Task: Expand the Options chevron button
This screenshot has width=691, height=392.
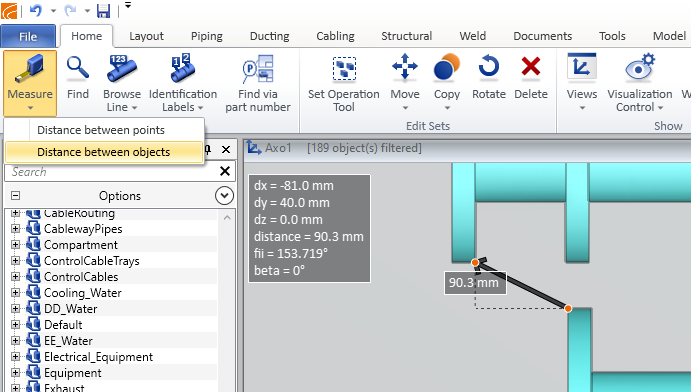Action: click(224, 195)
